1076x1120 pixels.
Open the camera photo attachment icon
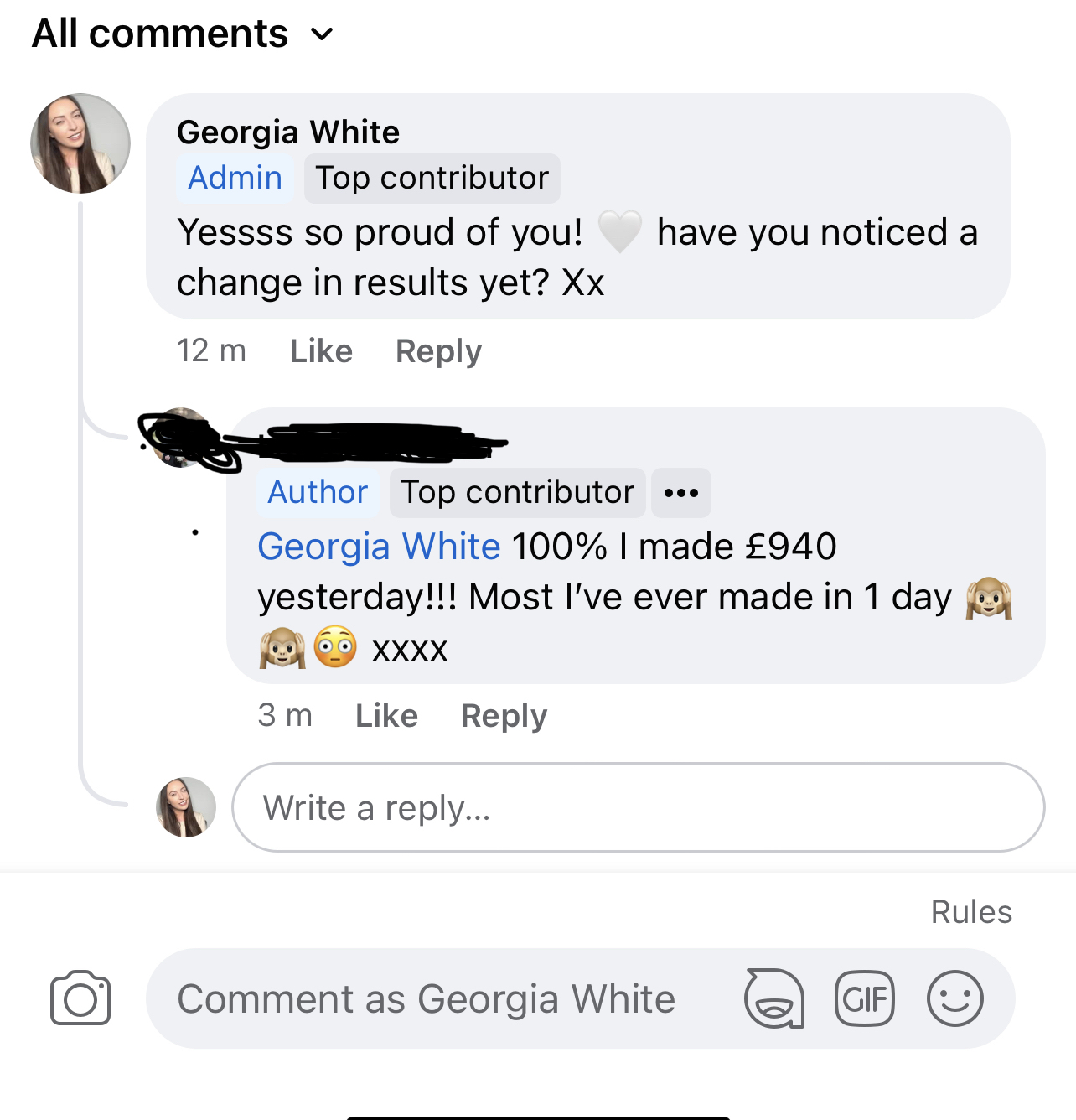coord(80,998)
